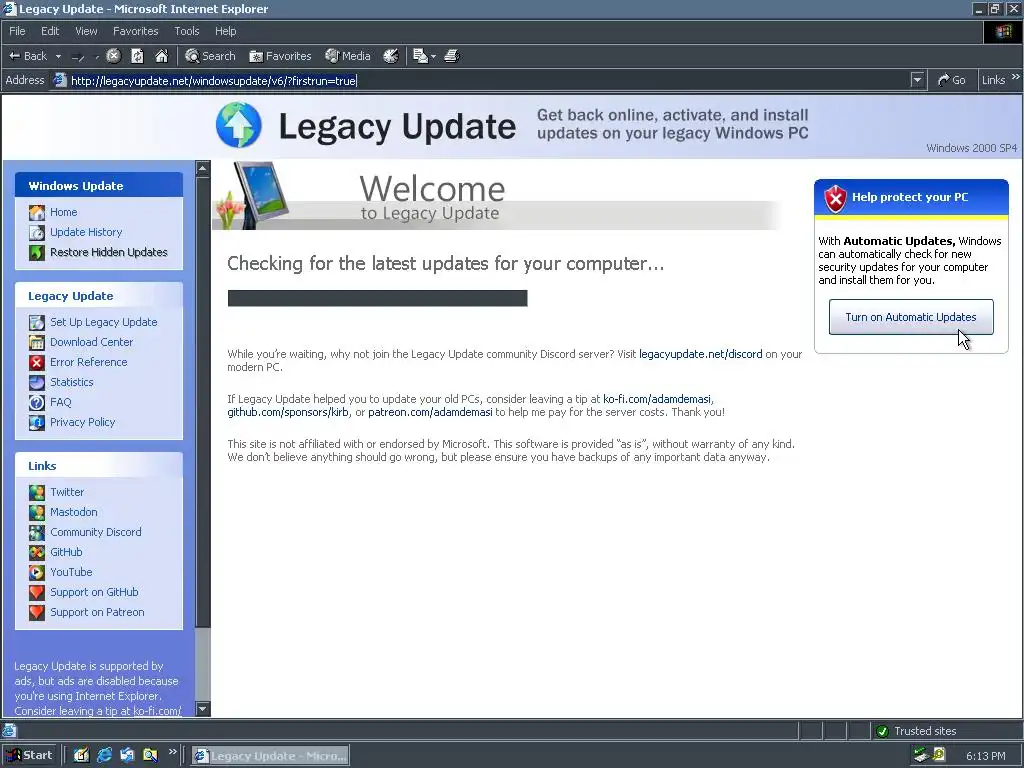Click the Refresh page icon

138,56
